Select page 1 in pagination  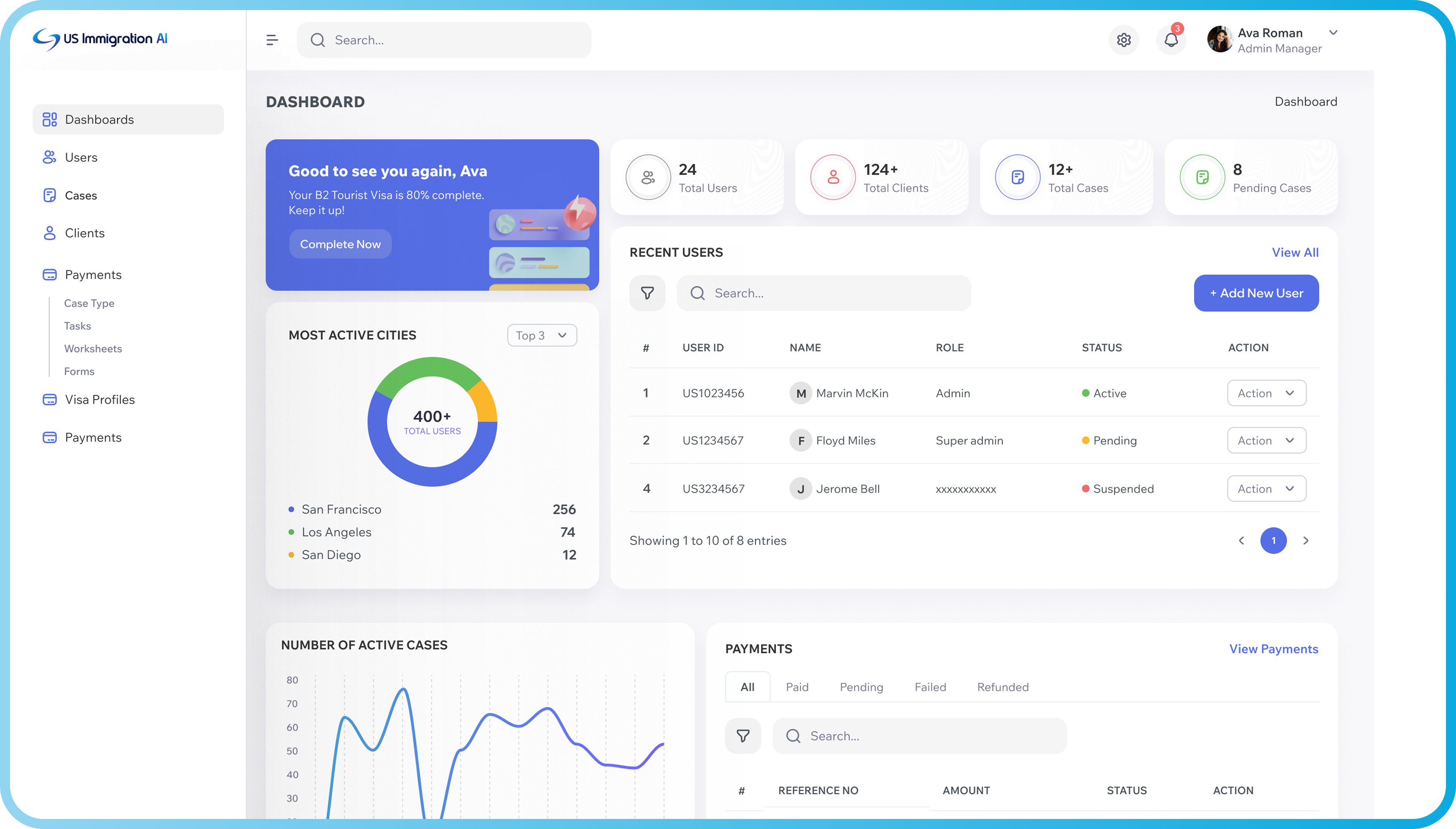[x=1273, y=540]
